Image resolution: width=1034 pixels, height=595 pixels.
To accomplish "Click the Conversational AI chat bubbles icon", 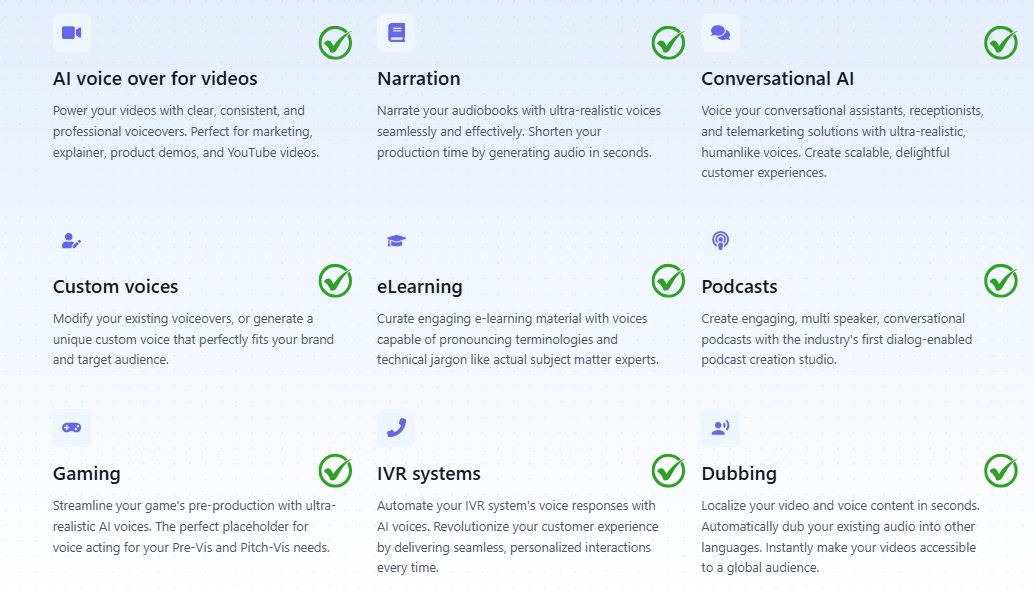I will [720, 33].
